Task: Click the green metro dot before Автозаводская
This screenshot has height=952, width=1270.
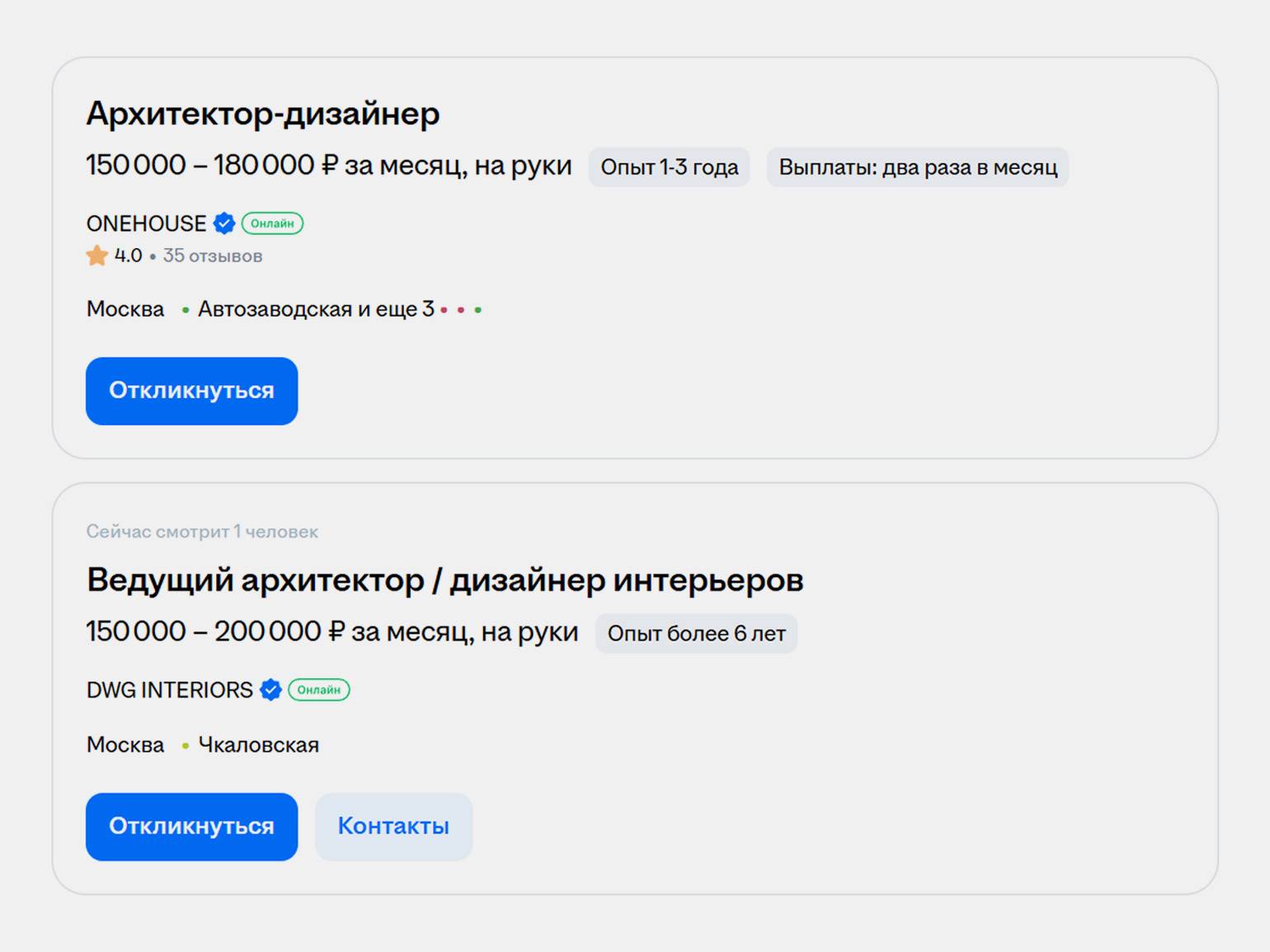Action: [186, 310]
